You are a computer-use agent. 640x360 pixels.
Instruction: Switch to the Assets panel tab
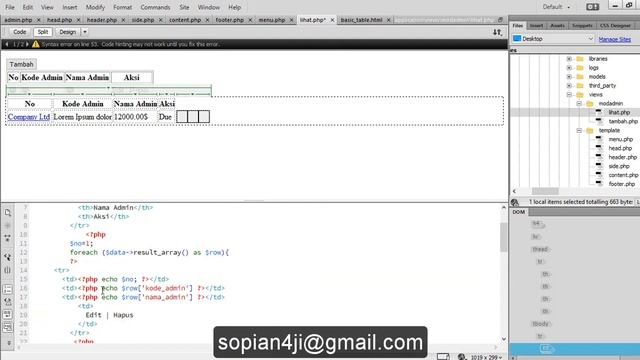pos(557,26)
